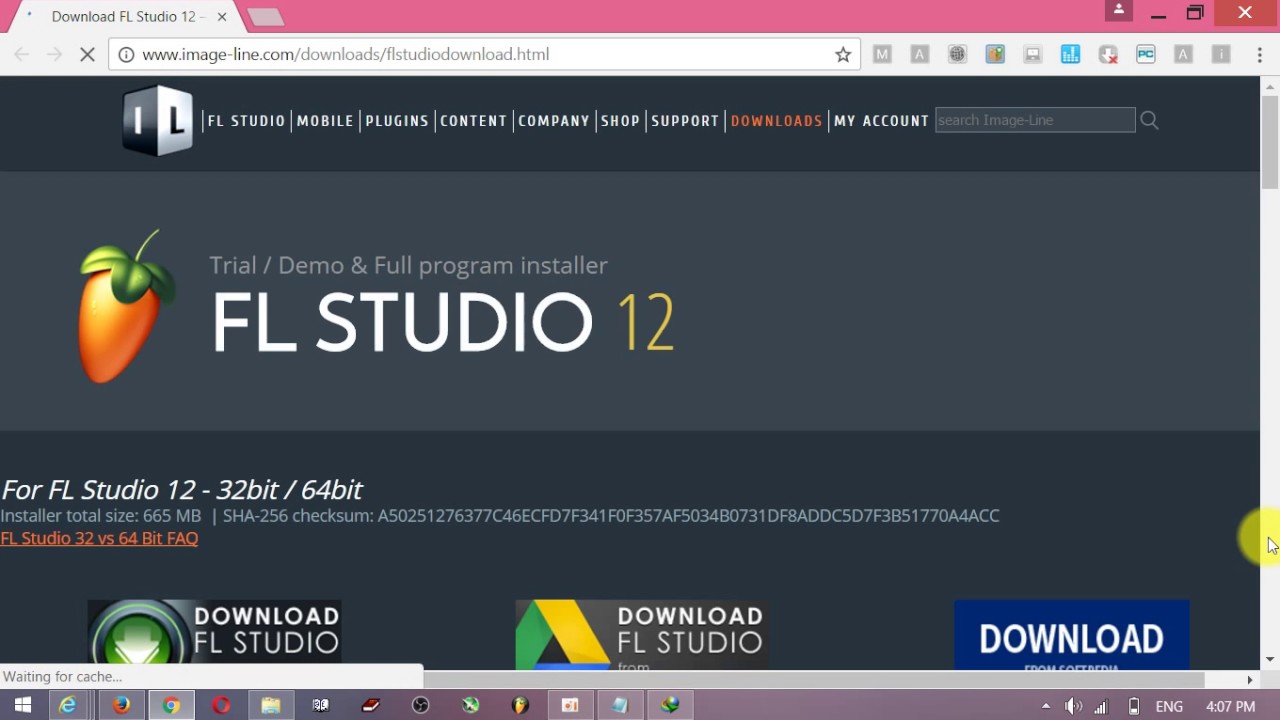This screenshot has width=1280, height=720.
Task: Click the search Image-Line input field
Action: tap(1035, 120)
